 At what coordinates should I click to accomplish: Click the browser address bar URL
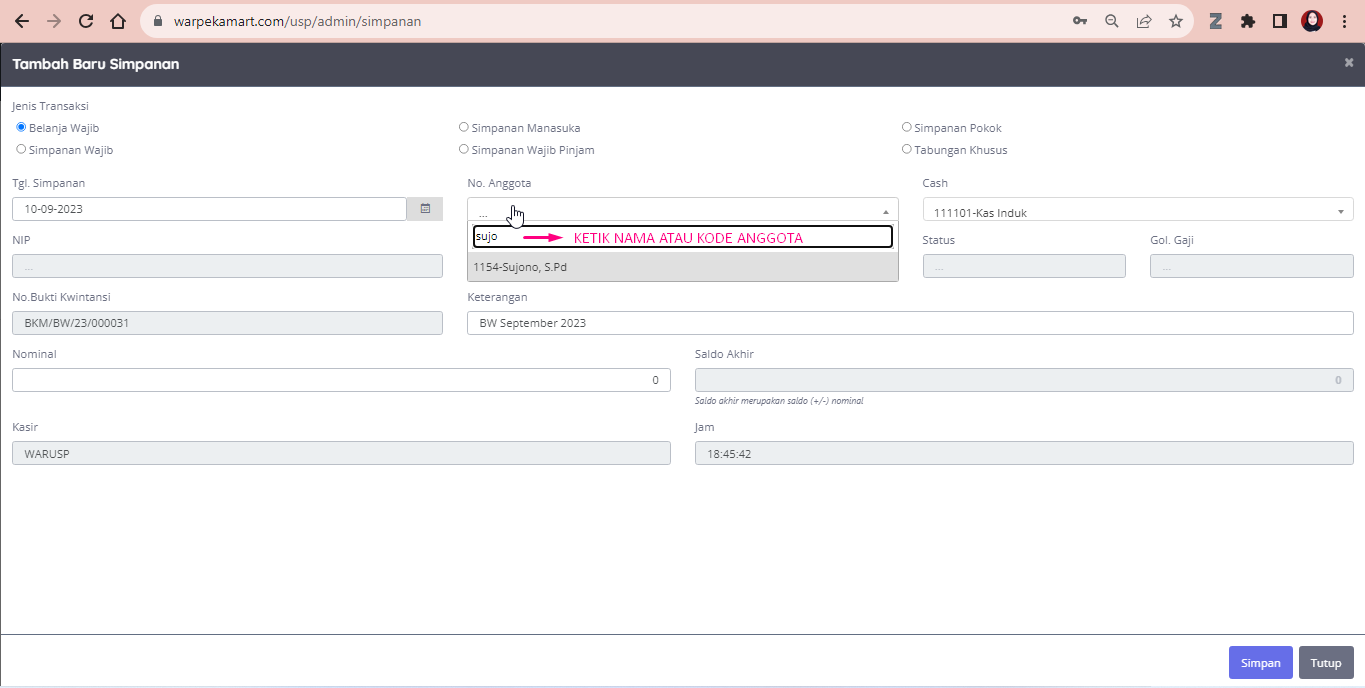(299, 21)
